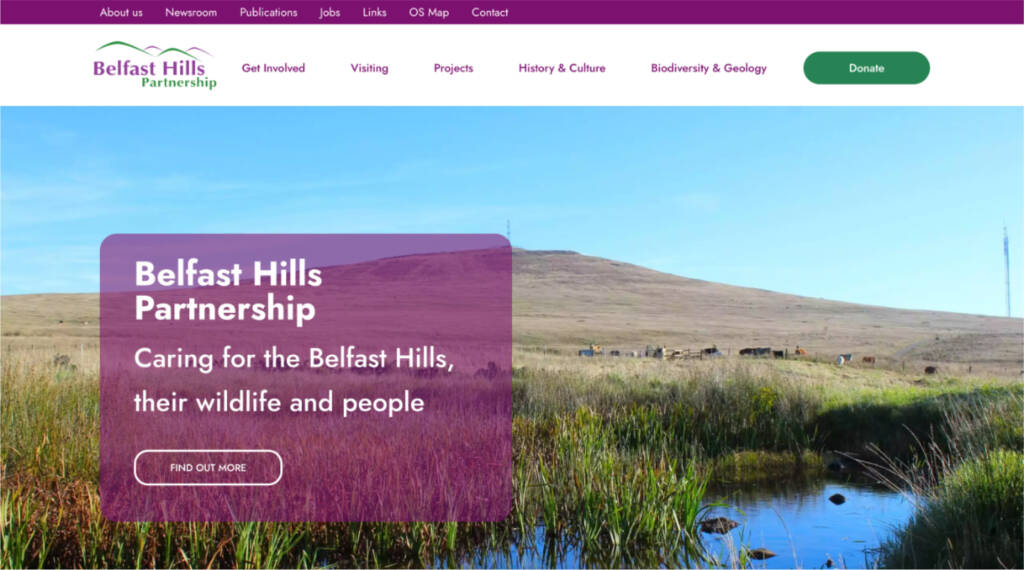
Task: Open the About us page
Action: 121,12
